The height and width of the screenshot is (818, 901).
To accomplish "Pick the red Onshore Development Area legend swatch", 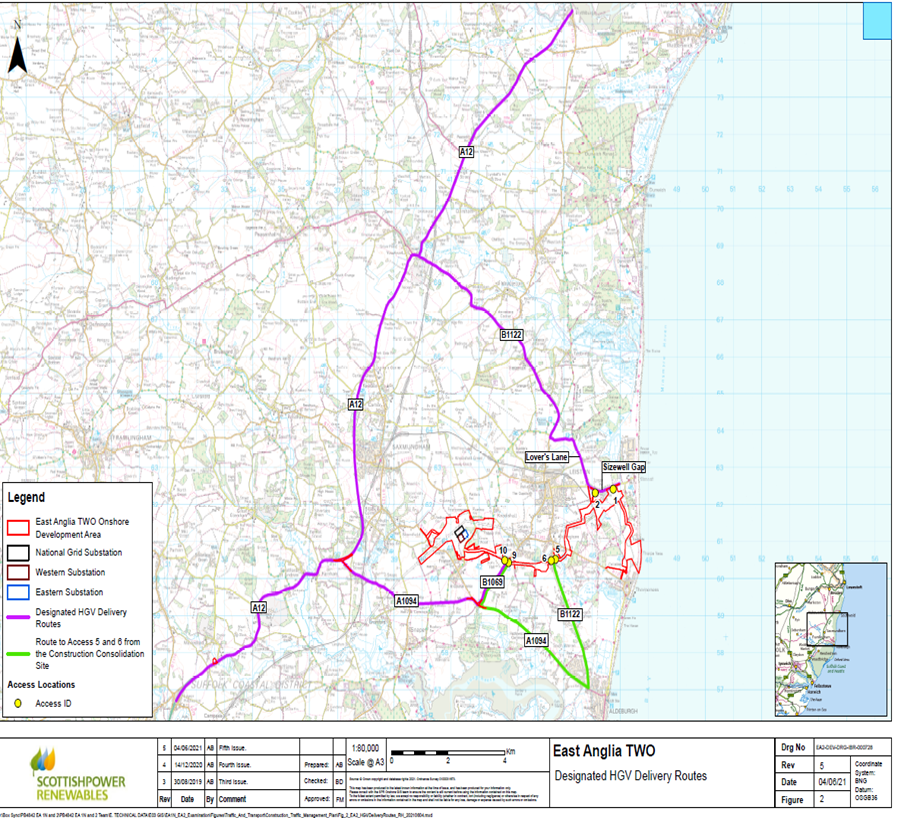I will (20, 527).
